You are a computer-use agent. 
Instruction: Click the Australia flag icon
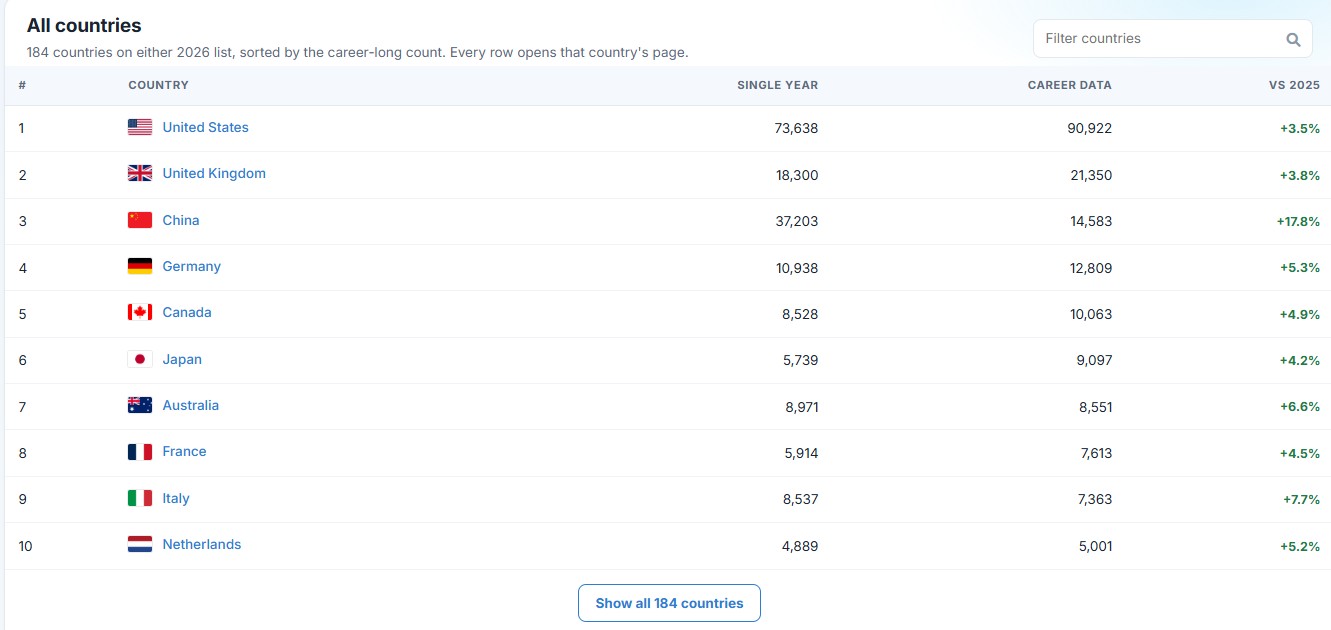tap(140, 405)
